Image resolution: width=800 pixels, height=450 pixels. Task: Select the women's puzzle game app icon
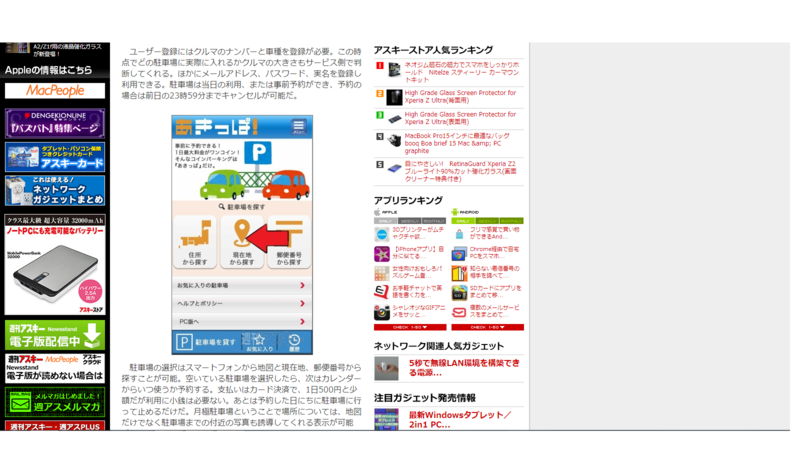click(x=382, y=273)
